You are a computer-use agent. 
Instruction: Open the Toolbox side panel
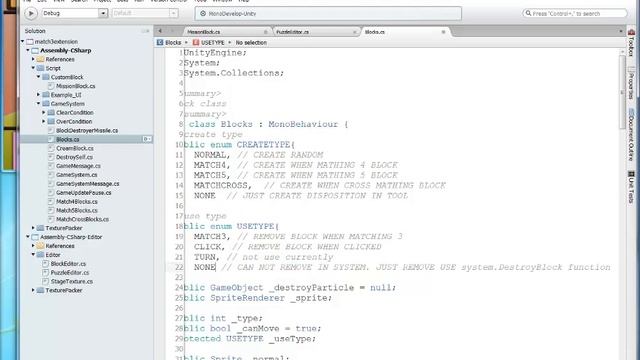coord(631,43)
